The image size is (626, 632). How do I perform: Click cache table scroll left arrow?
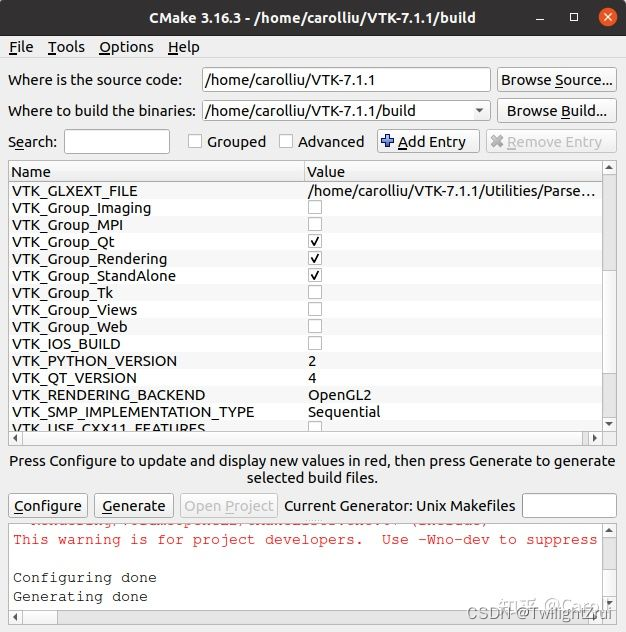coord(15,438)
